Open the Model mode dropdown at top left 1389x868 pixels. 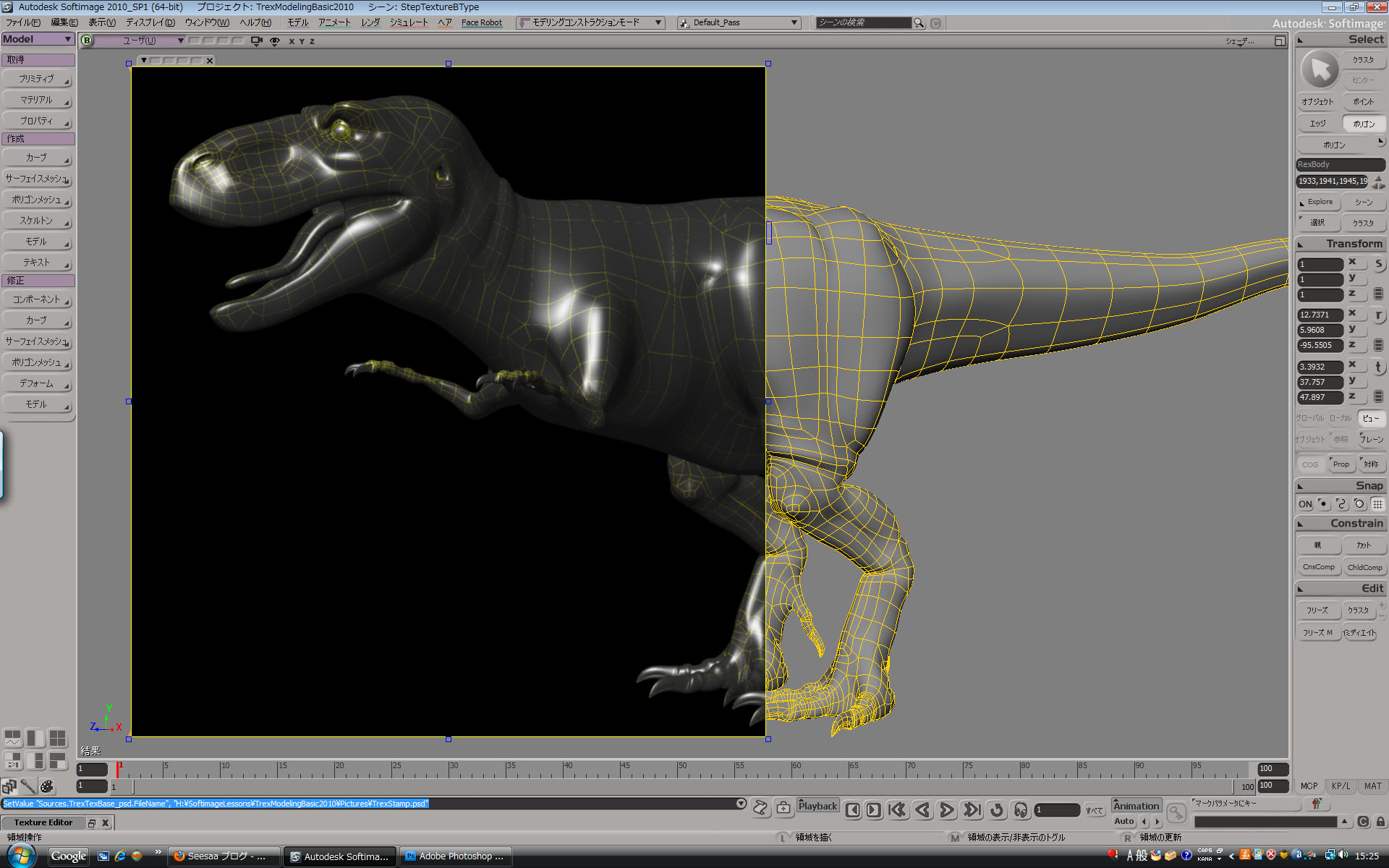[38, 38]
